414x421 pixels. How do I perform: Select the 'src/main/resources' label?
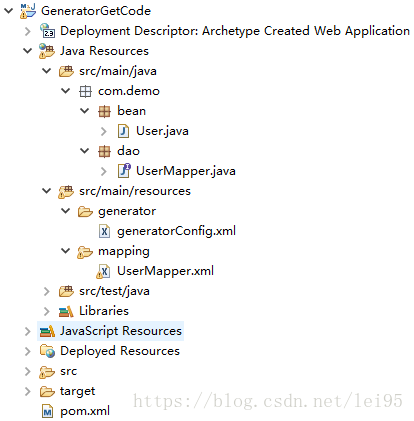[x=135, y=191]
